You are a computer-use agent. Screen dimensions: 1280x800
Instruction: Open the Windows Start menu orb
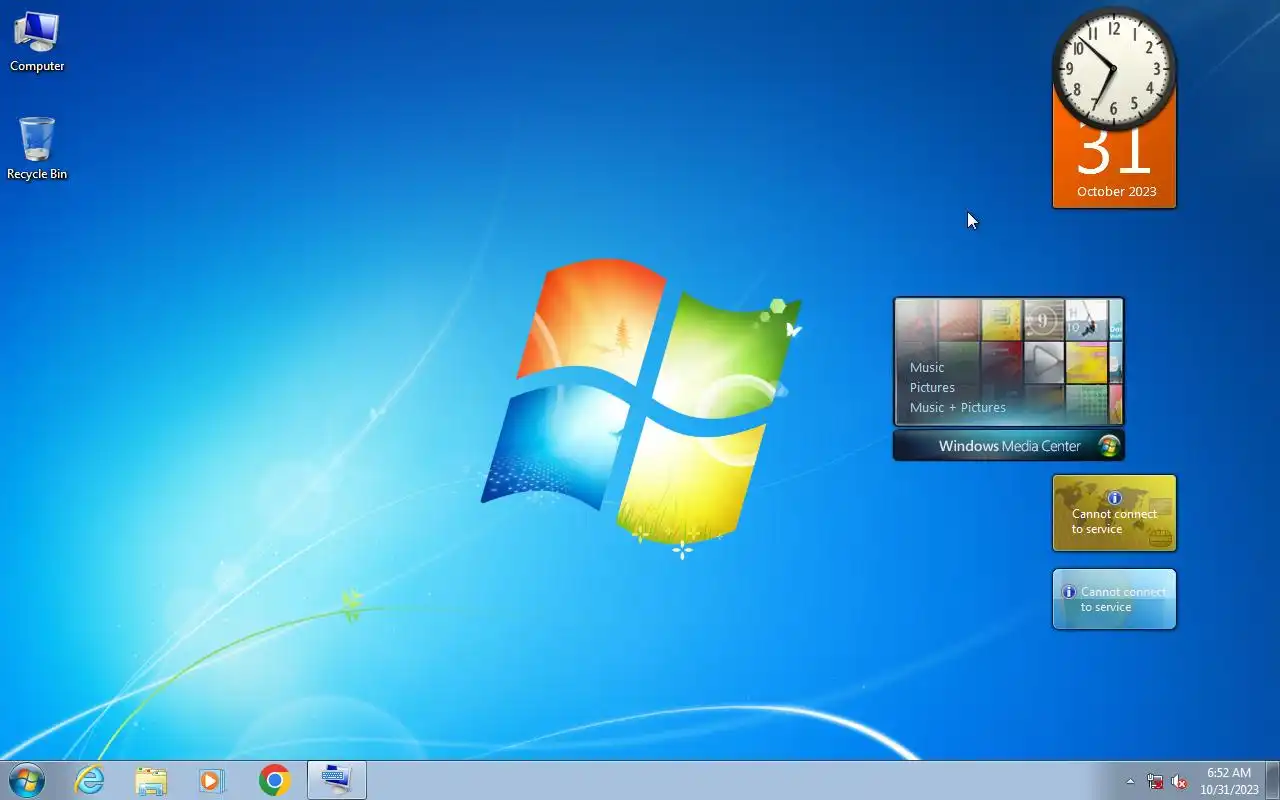[x=27, y=780]
